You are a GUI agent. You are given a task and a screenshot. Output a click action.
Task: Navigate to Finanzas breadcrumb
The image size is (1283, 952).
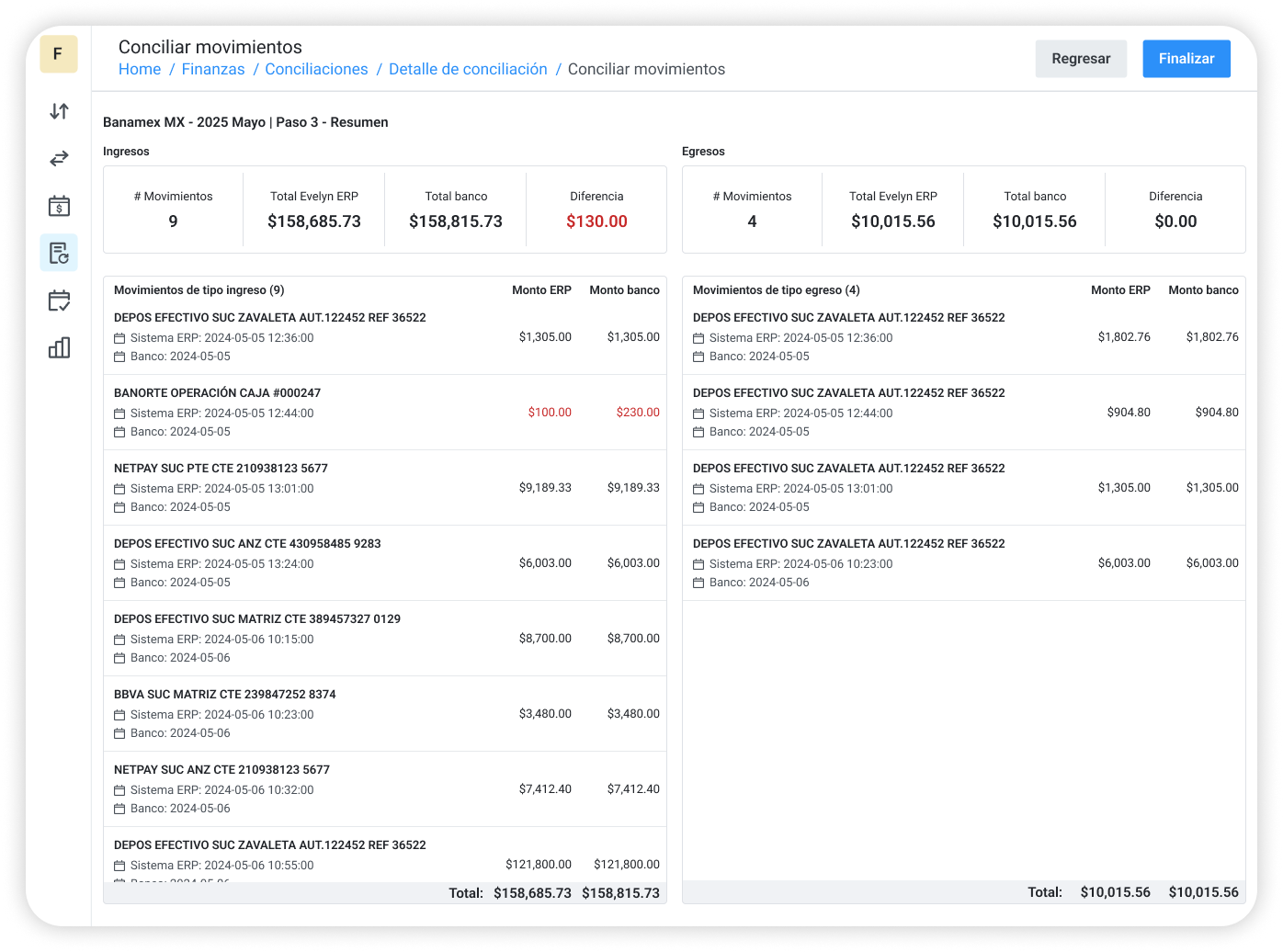pos(213,70)
